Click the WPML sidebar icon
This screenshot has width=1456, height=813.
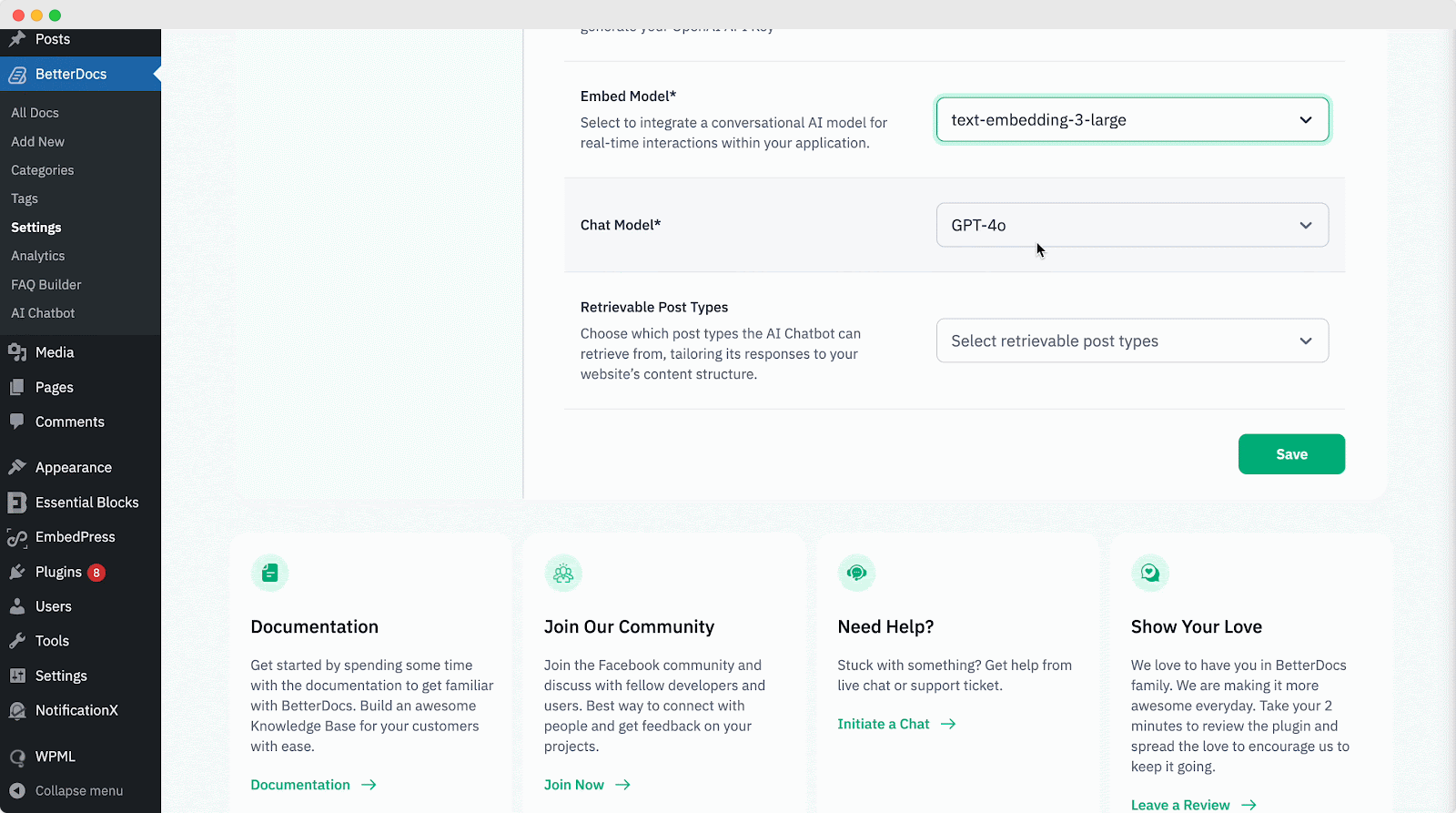coord(17,757)
